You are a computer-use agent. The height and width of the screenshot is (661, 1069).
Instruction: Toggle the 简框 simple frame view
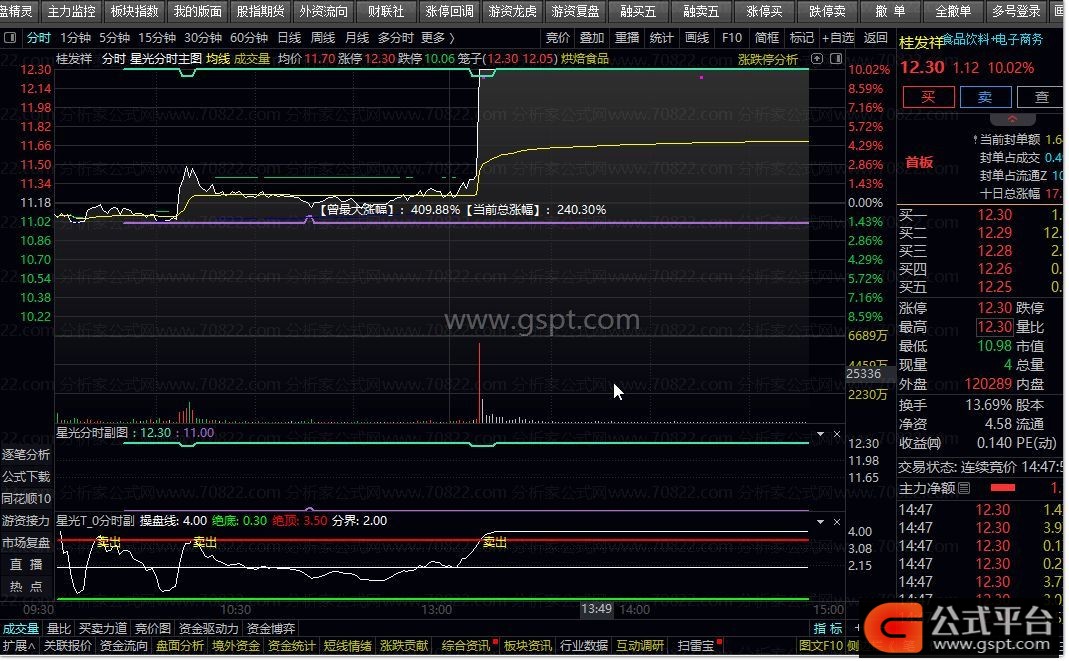point(766,38)
